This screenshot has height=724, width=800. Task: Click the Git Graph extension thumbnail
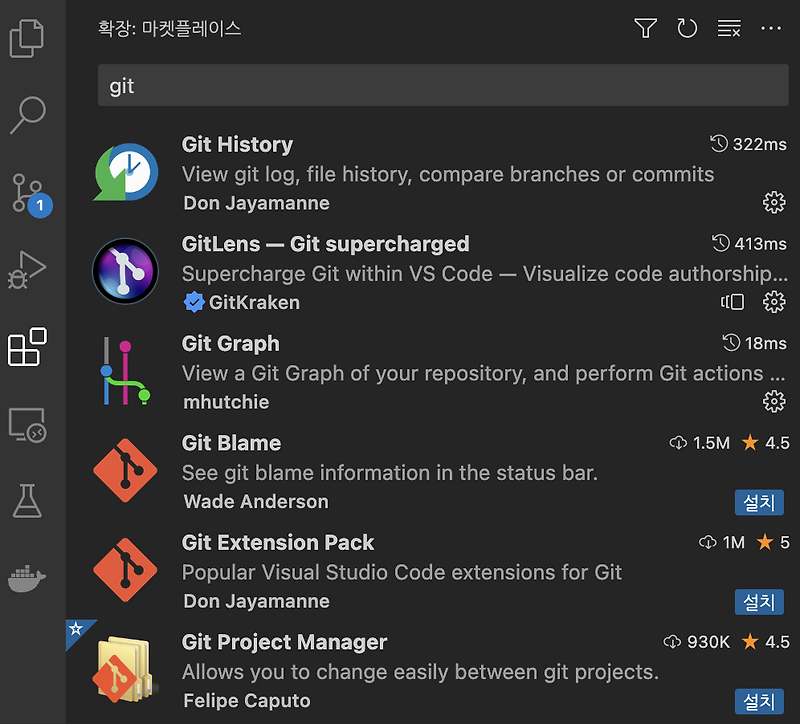pyautogui.click(x=125, y=370)
